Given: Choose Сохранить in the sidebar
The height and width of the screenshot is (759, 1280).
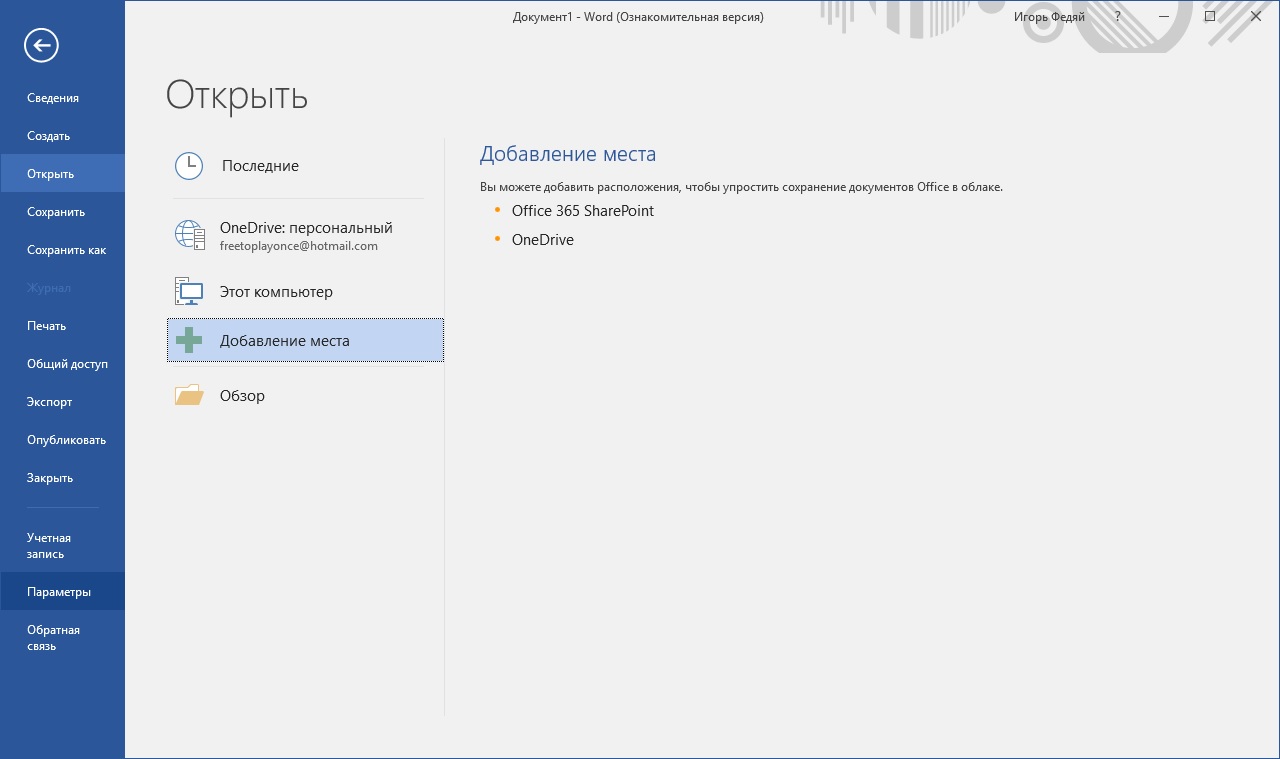Looking at the screenshot, I should pyautogui.click(x=62, y=212).
